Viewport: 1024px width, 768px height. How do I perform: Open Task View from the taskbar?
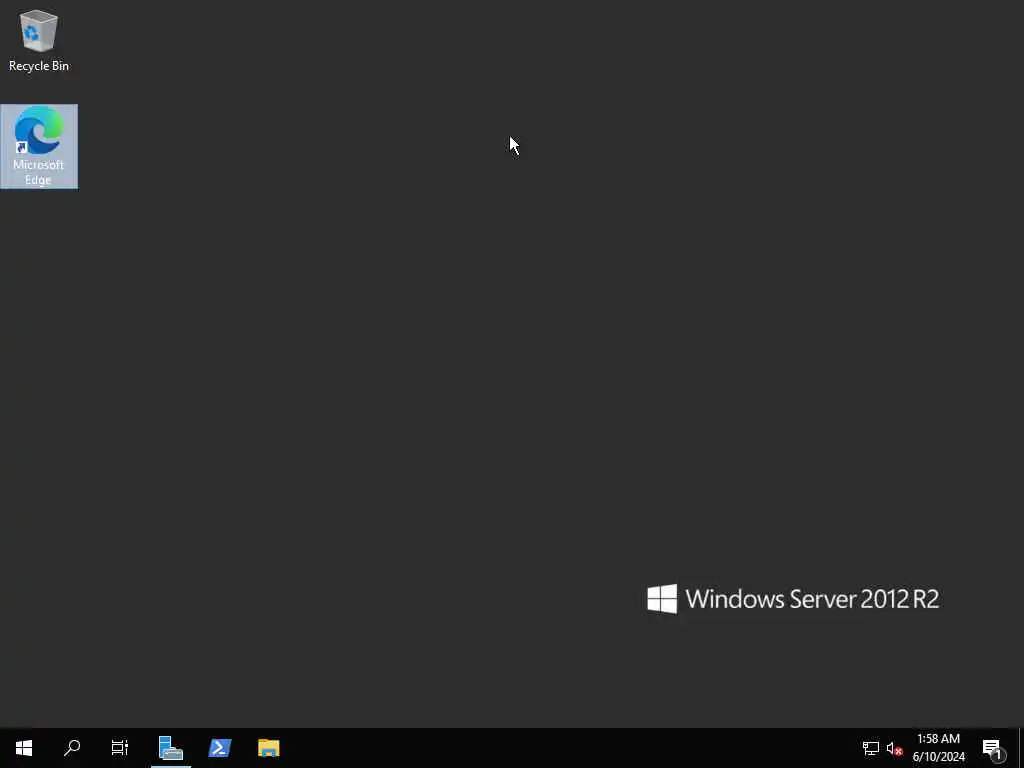coord(120,748)
